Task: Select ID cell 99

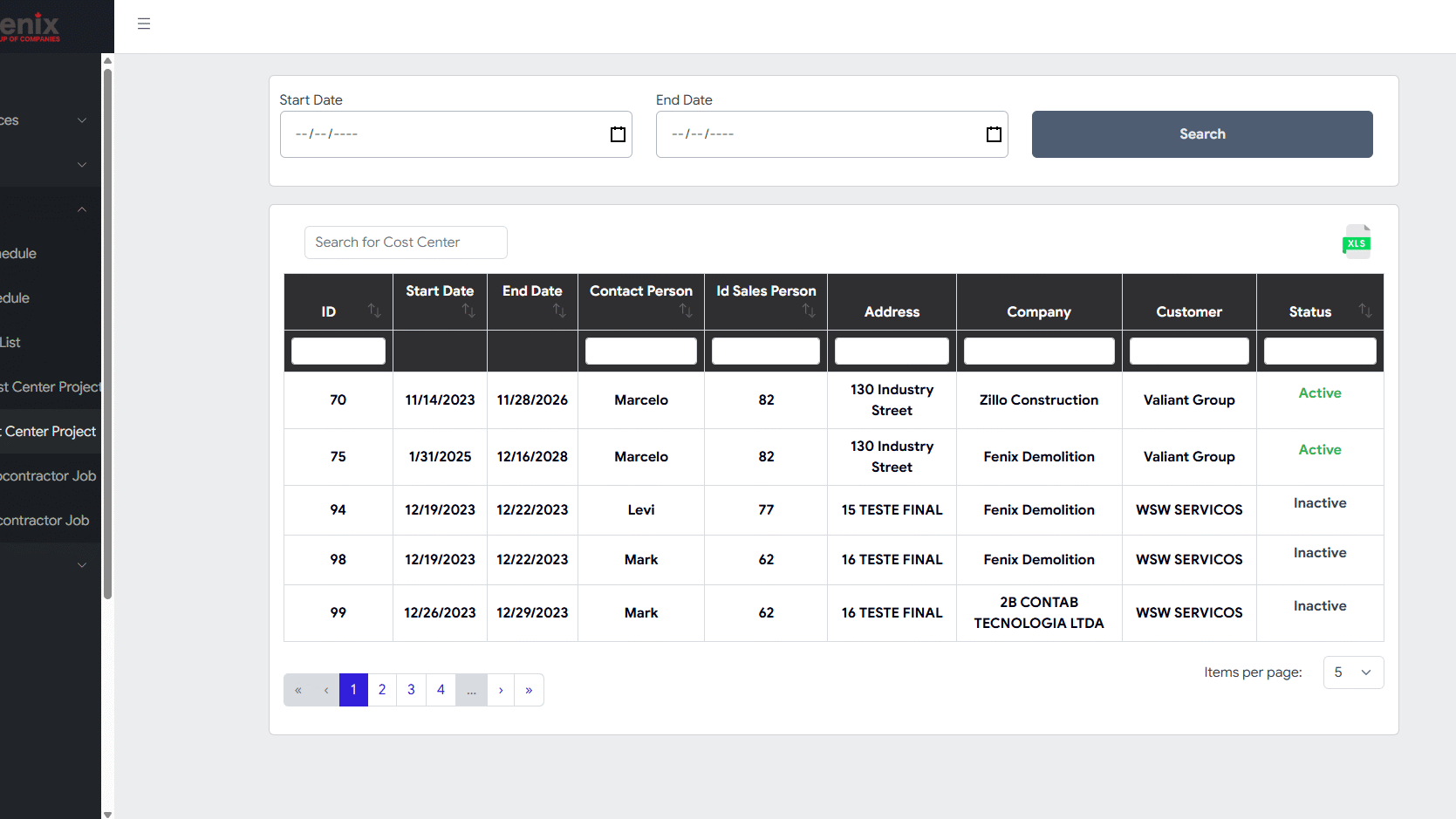Action: coord(338,613)
